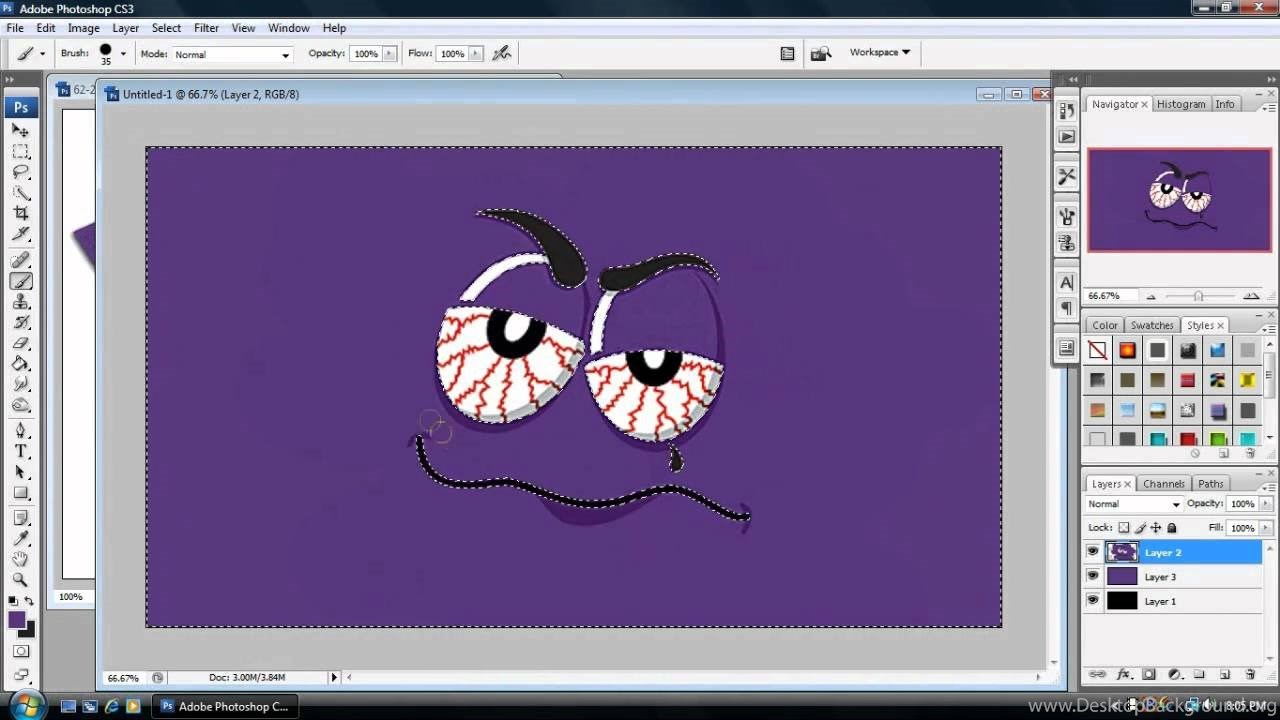Click the Navigator zoom slider
The height and width of the screenshot is (720, 1280).
click(1198, 296)
